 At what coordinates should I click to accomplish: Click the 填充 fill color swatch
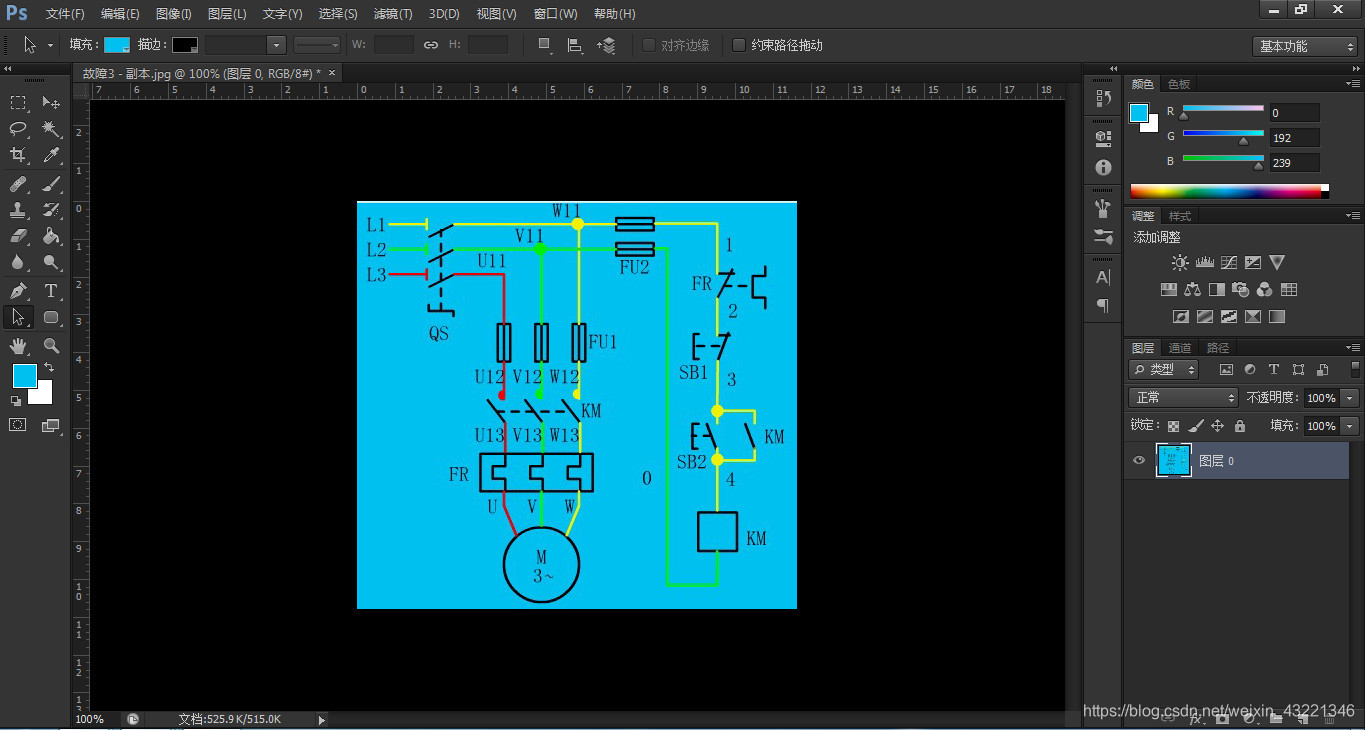117,45
